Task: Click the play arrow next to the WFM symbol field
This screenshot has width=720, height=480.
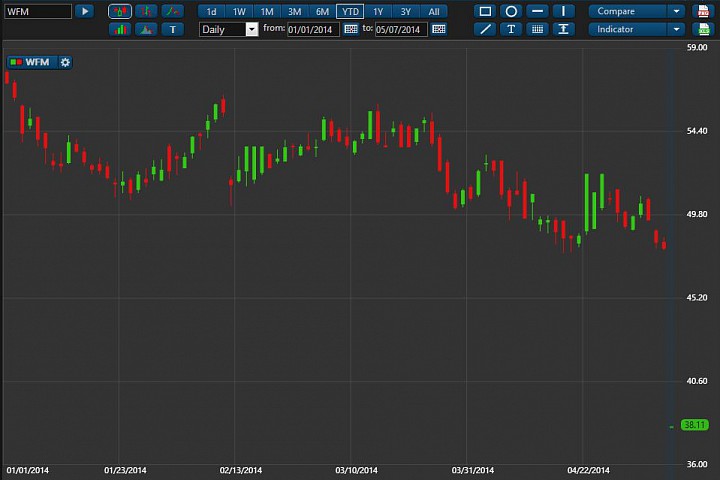Action: (84, 11)
